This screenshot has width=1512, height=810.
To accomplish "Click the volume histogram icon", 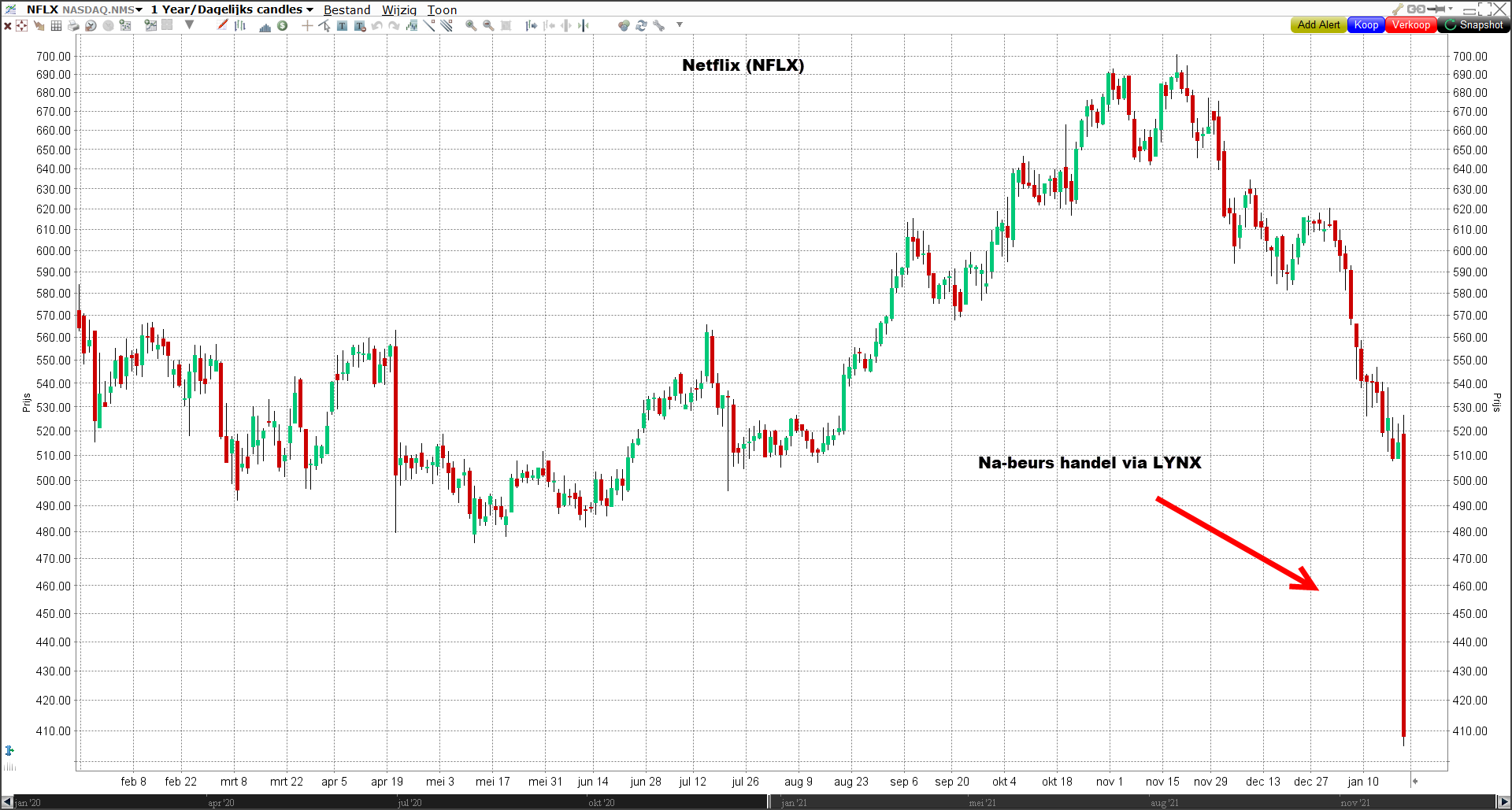I will (265, 26).
